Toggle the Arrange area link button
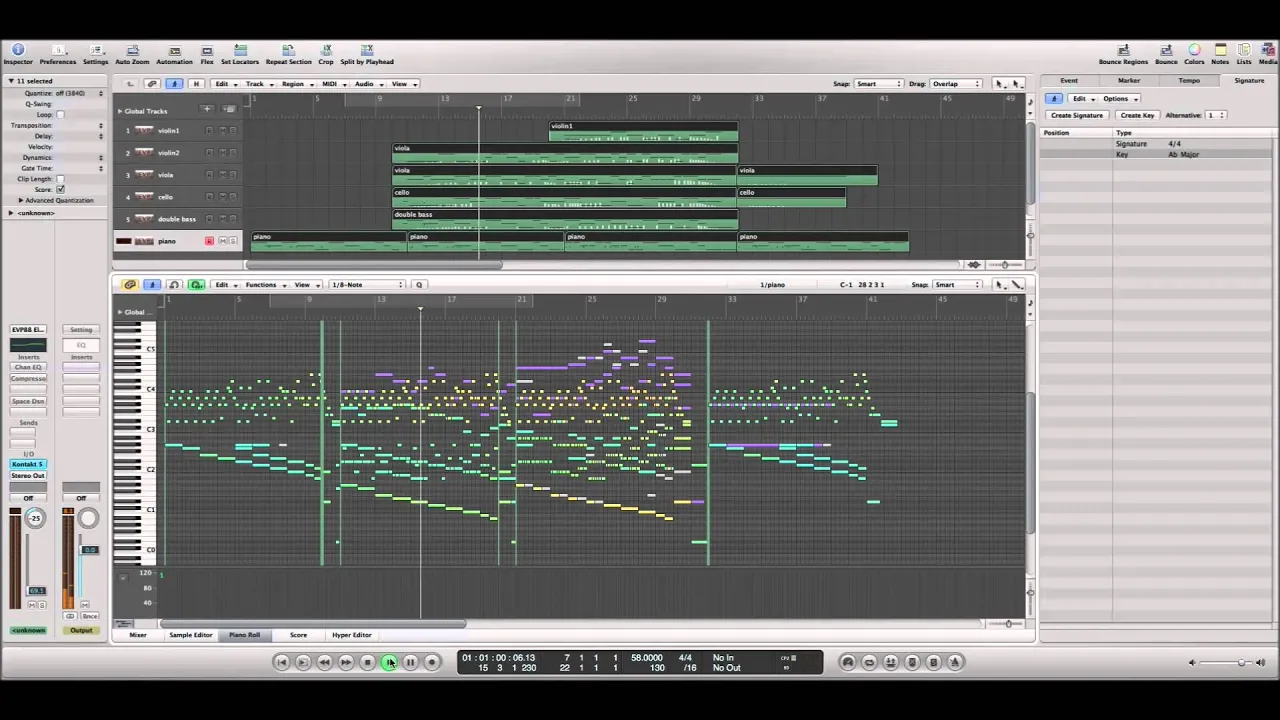Image resolution: width=1280 pixels, height=720 pixels. (152, 84)
